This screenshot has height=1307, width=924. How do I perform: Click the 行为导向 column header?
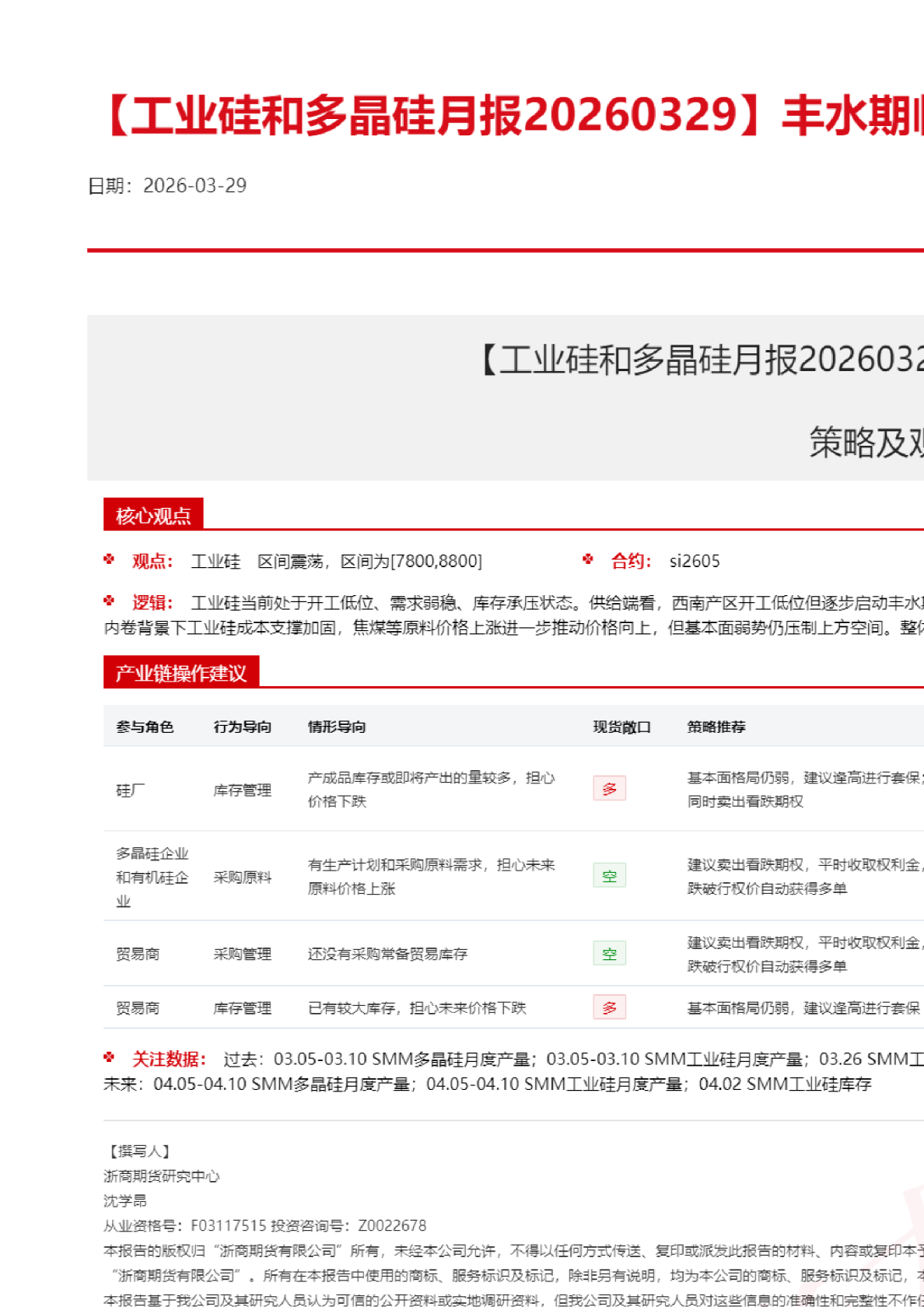(x=242, y=727)
